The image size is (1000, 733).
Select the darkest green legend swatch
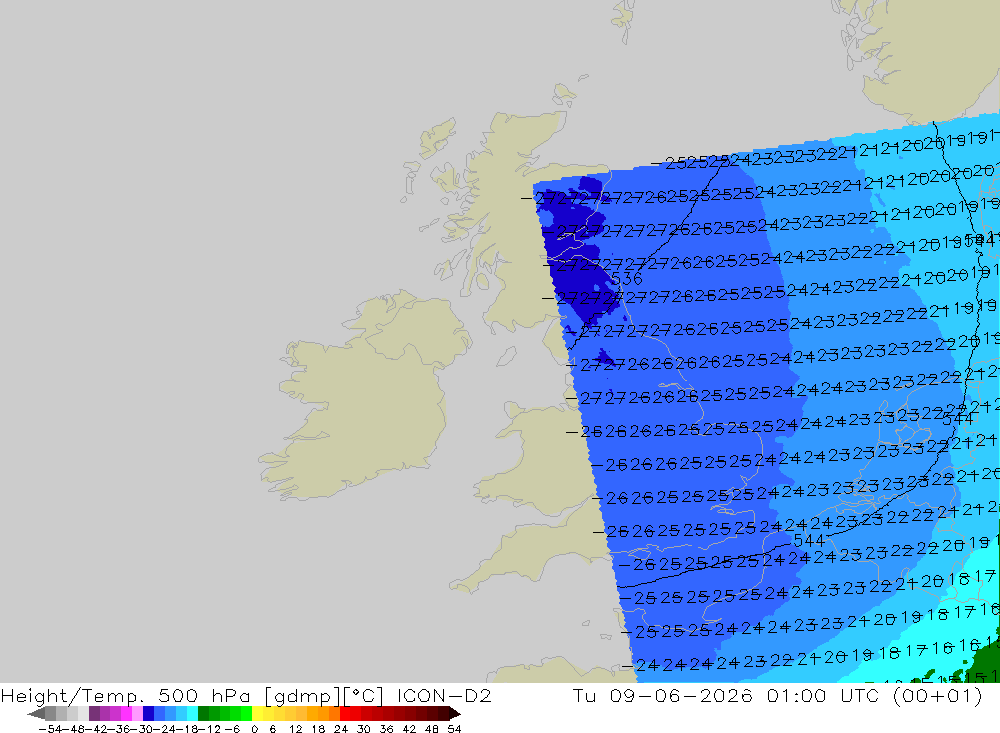[x=203, y=714]
